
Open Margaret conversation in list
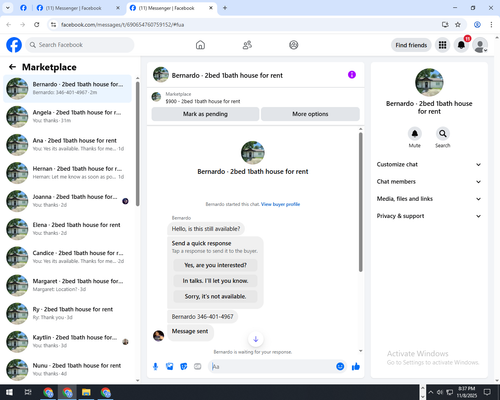(67, 285)
